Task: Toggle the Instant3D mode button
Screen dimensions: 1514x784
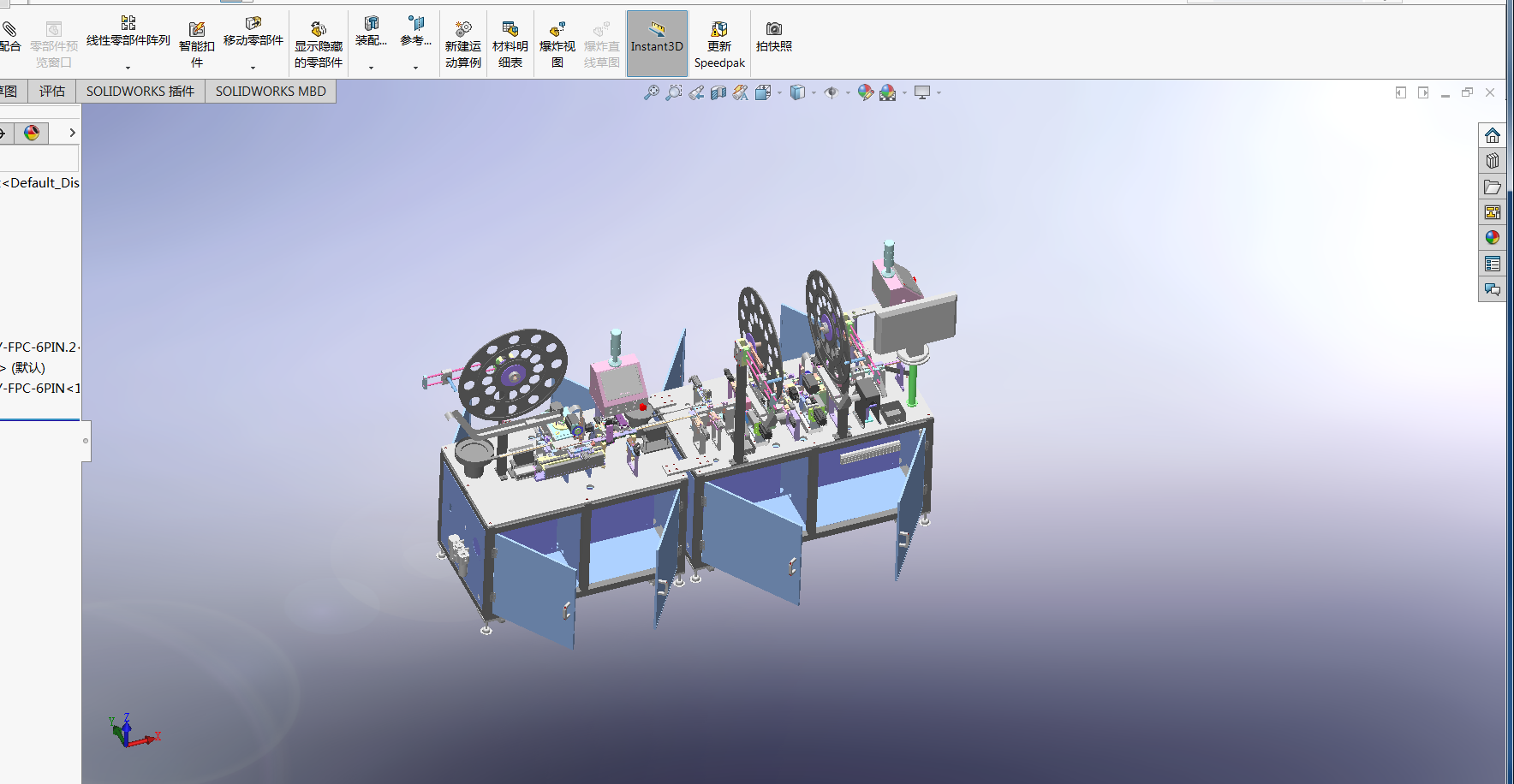Action: tap(657, 44)
